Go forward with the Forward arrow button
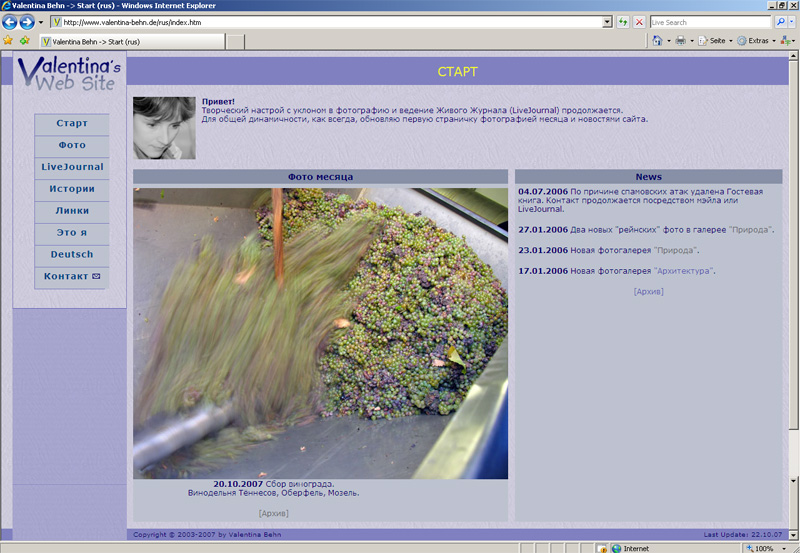800x553 pixels. pyautogui.click(x=27, y=22)
